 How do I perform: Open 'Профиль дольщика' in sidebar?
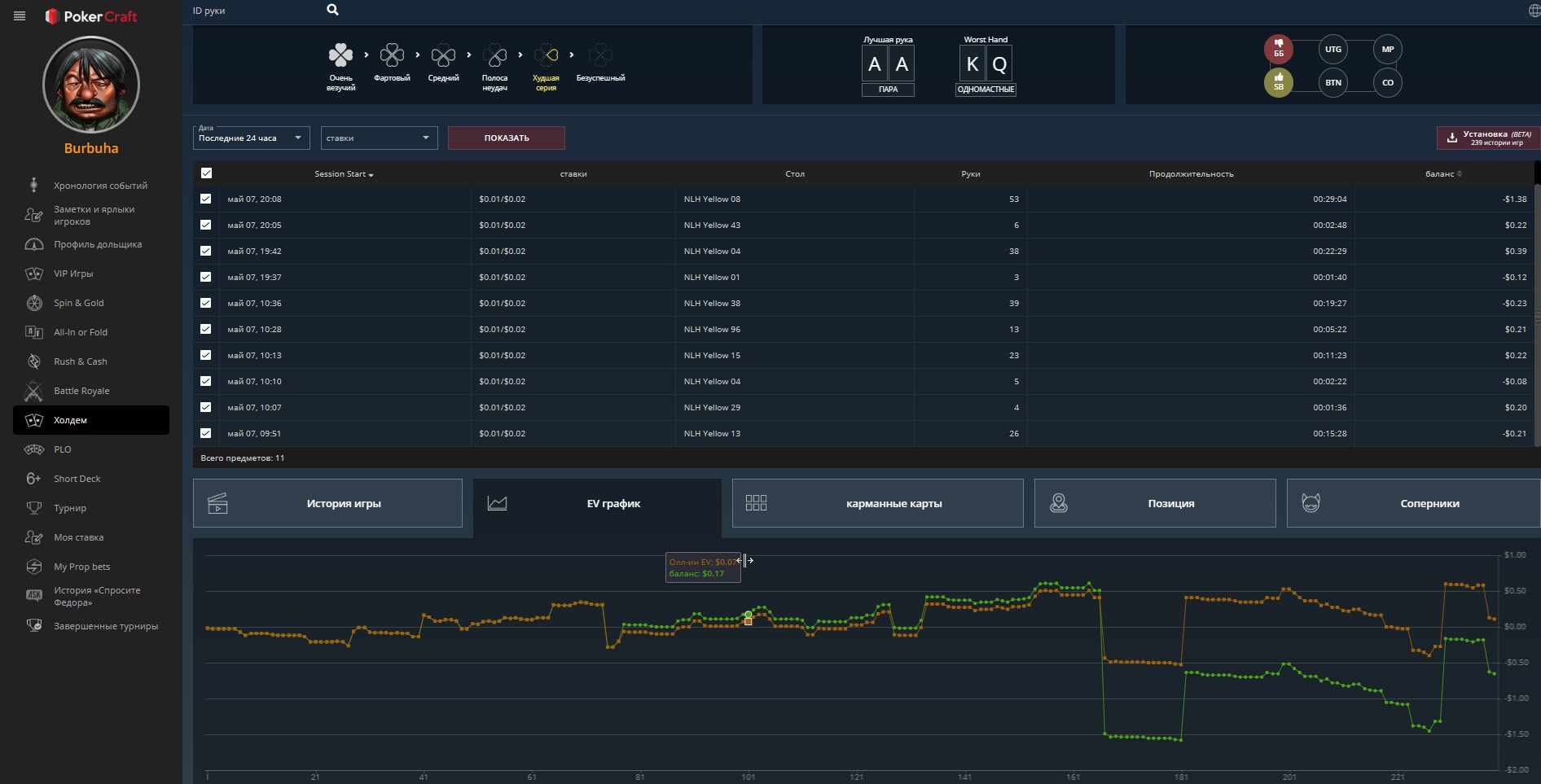[x=91, y=244]
